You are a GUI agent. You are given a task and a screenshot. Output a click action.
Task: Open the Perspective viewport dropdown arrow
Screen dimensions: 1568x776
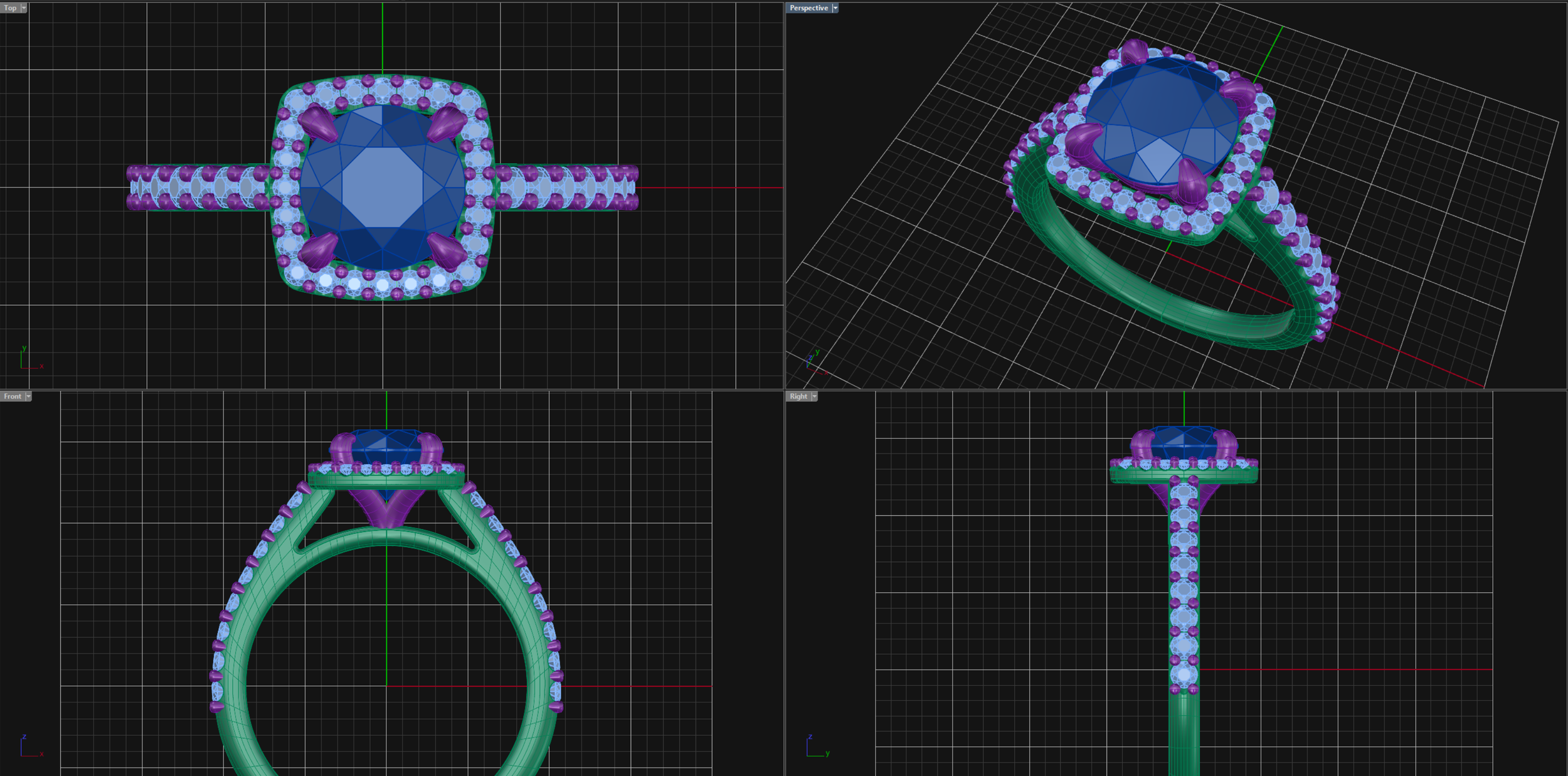click(834, 8)
